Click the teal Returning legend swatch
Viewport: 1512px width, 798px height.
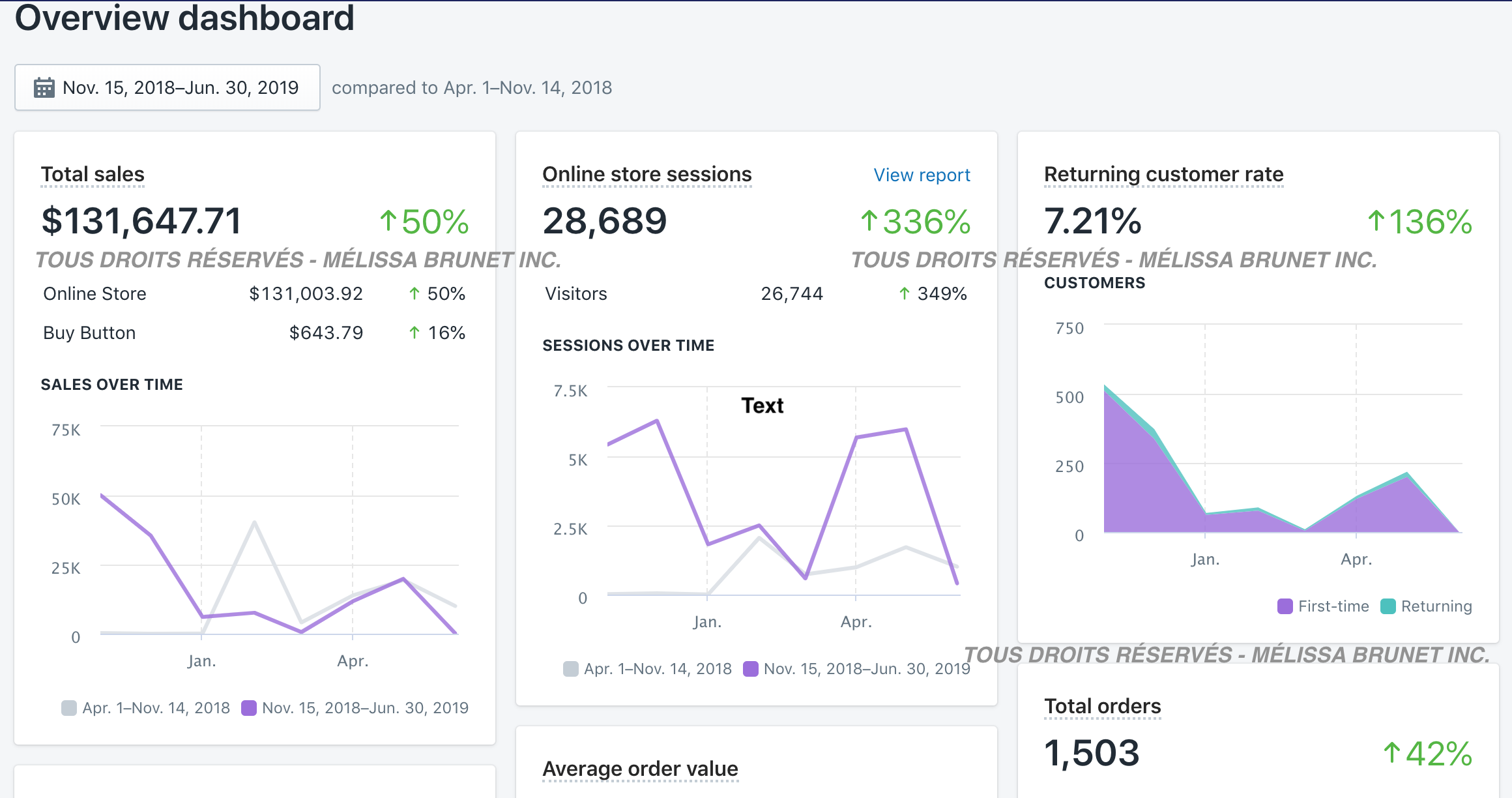(1388, 606)
